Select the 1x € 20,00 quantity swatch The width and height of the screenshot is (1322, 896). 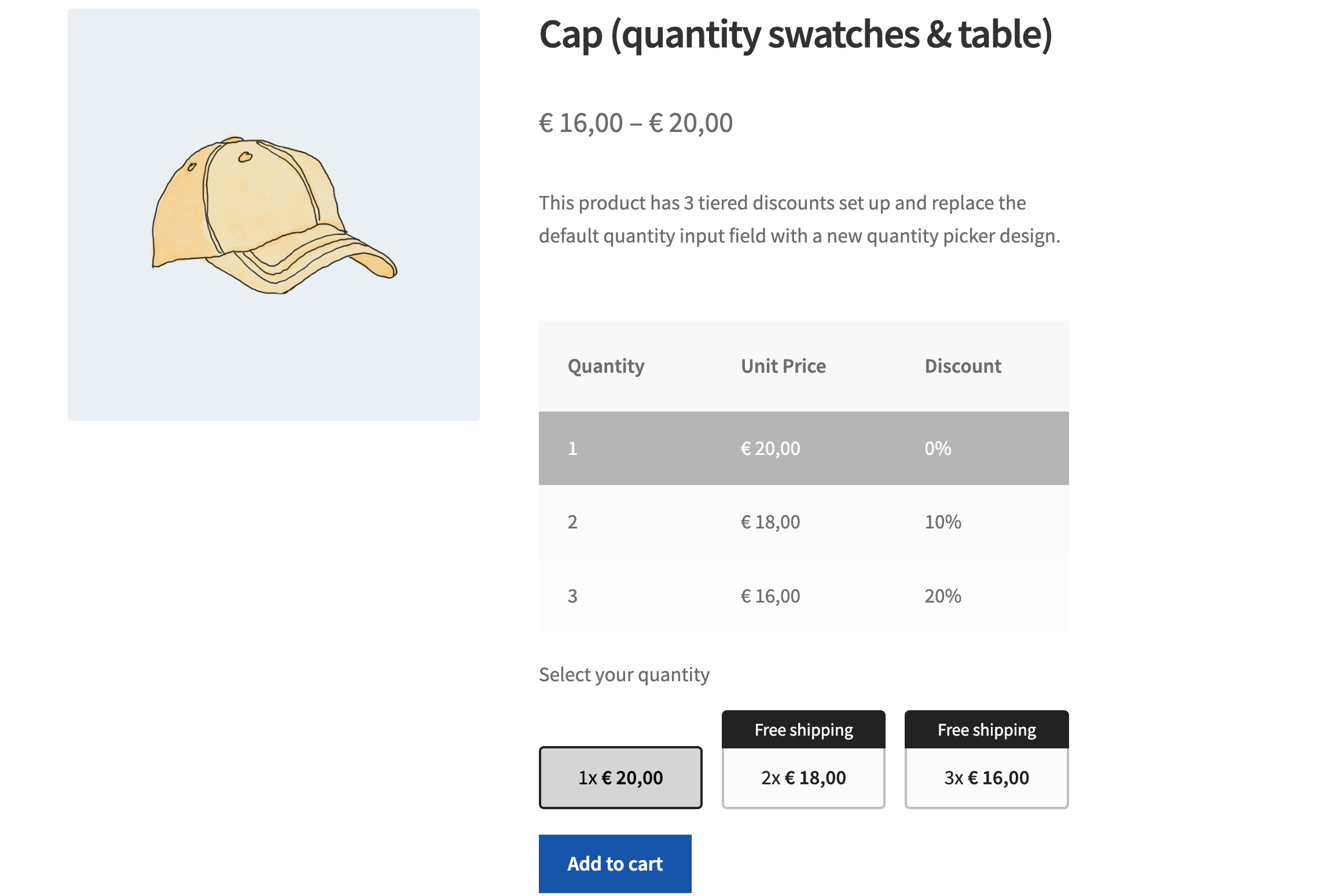click(x=620, y=777)
